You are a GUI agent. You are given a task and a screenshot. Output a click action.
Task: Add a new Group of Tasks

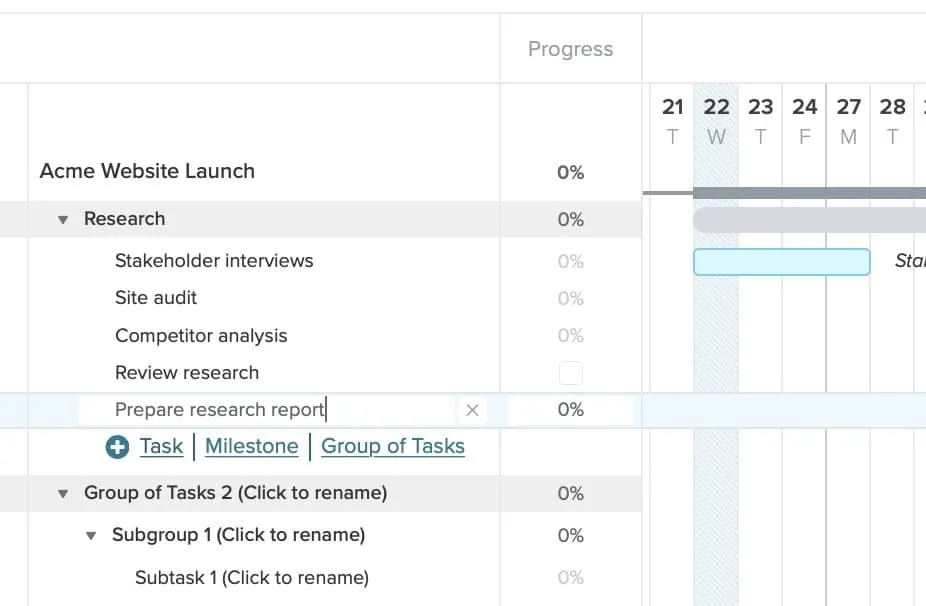pyautogui.click(x=393, y=447)
